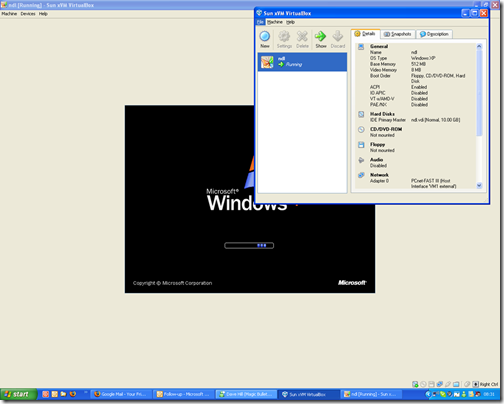Click the Network section heading link
504x404 pixels.
(x=379, y=175)
